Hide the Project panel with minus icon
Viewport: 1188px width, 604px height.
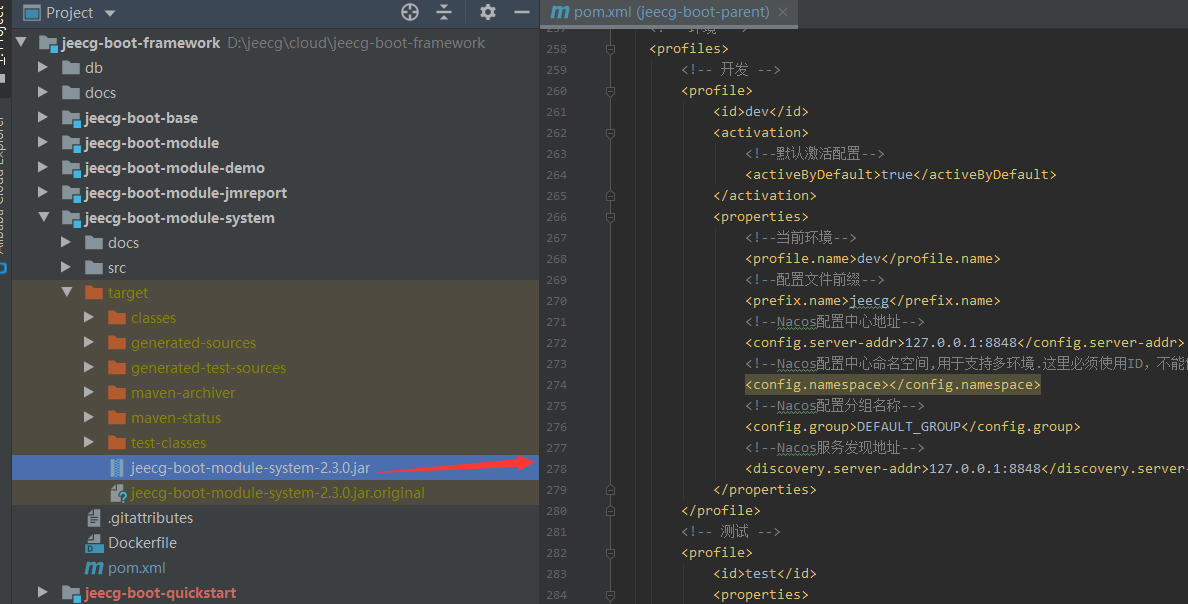point(522,12)
